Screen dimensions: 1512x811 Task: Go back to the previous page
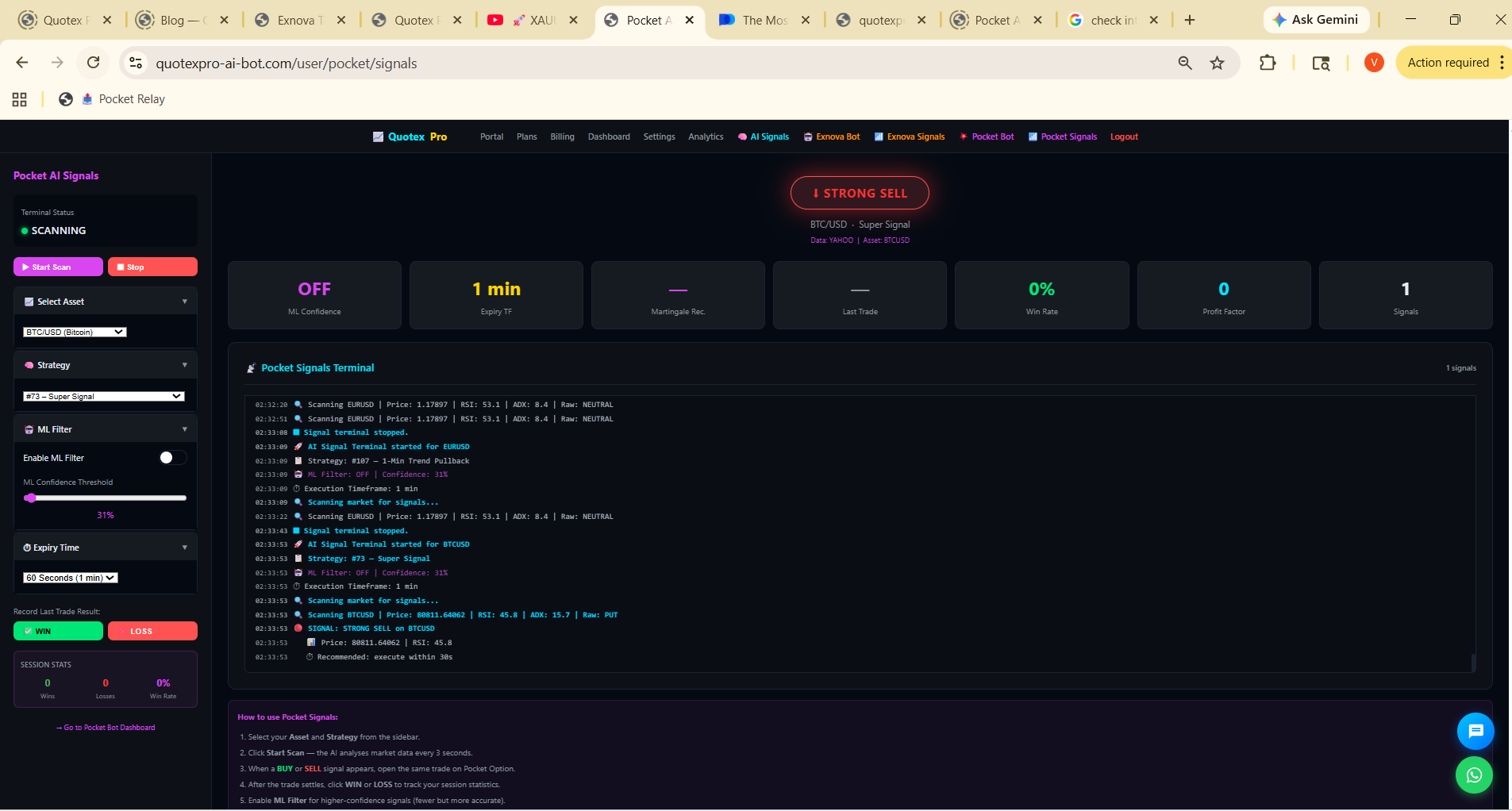pos(22,63)
